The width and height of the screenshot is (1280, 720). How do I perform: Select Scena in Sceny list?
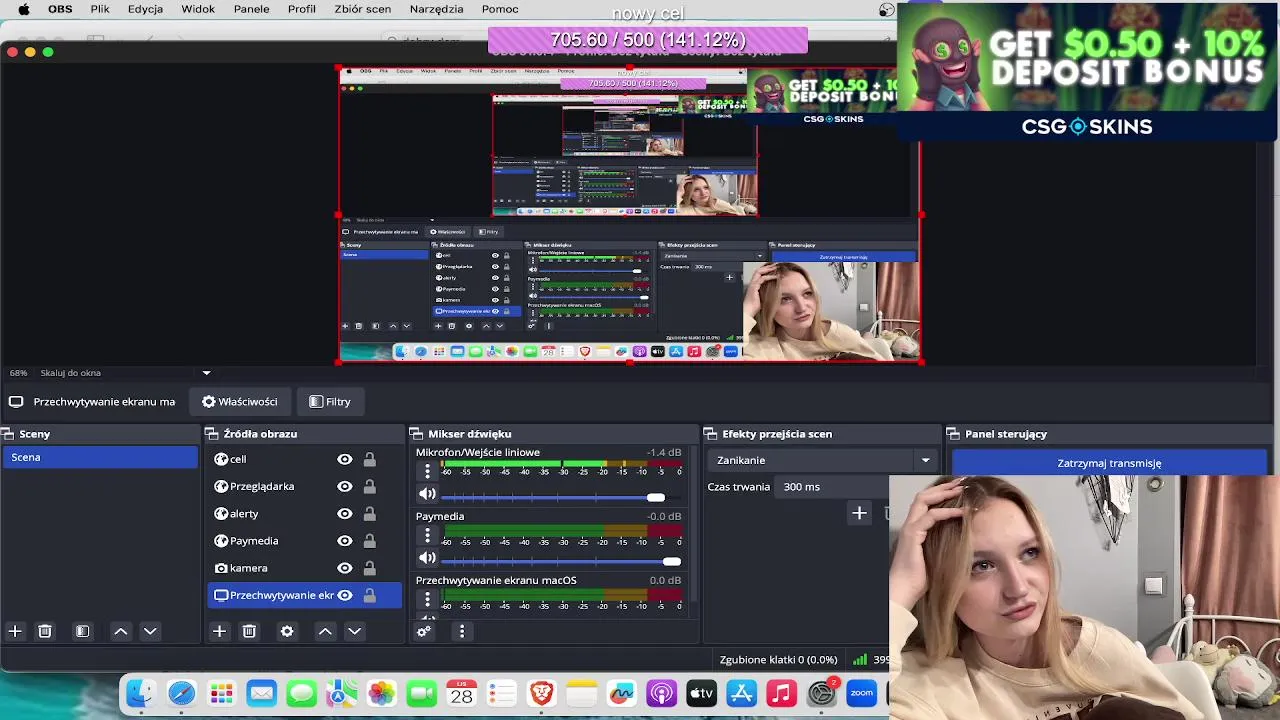click(100, 457)
